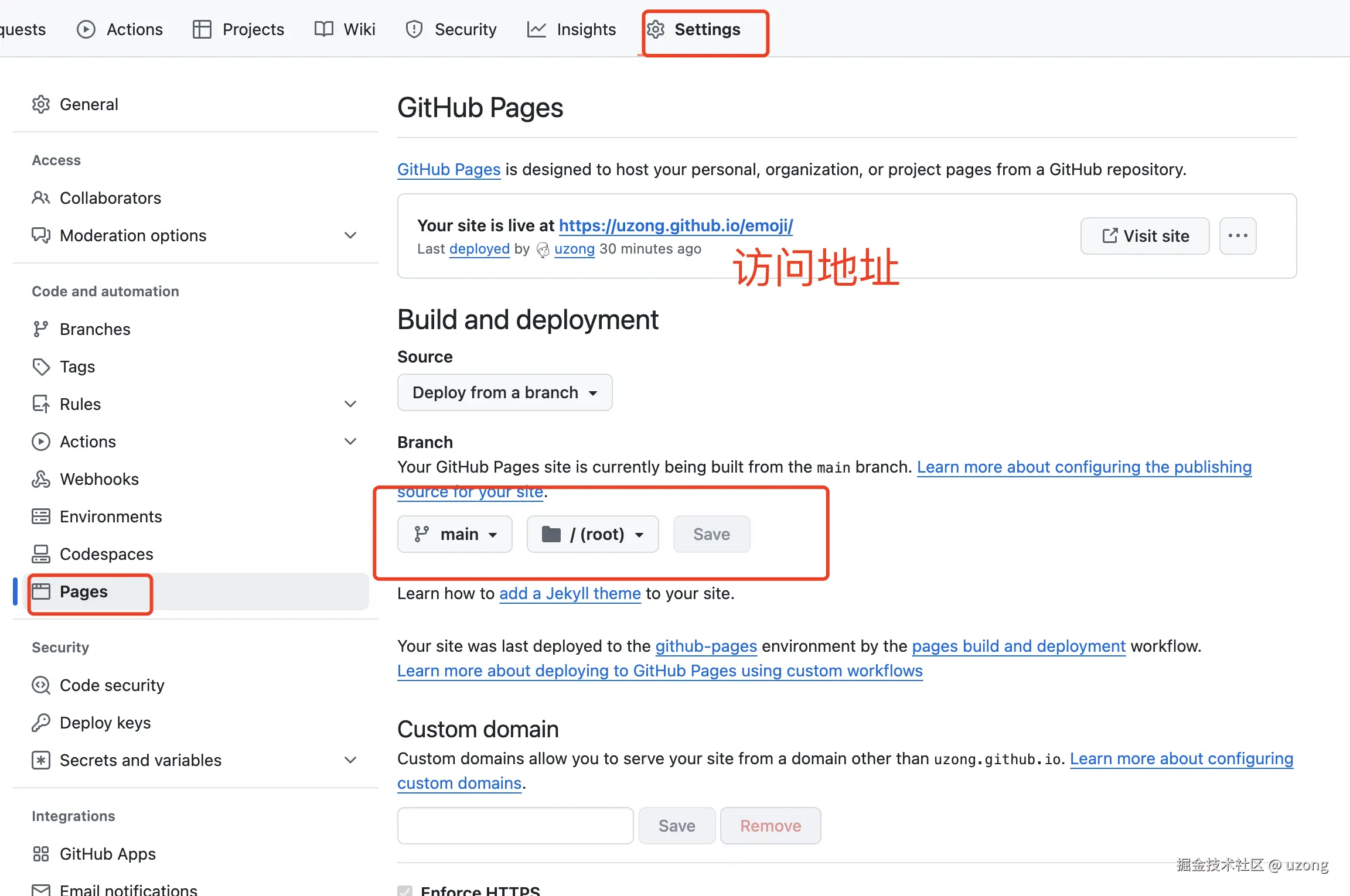Open the three-dots menu beside Visit site
The width and height of the screenshot is (1350, 896).
tap(1237, 236)
